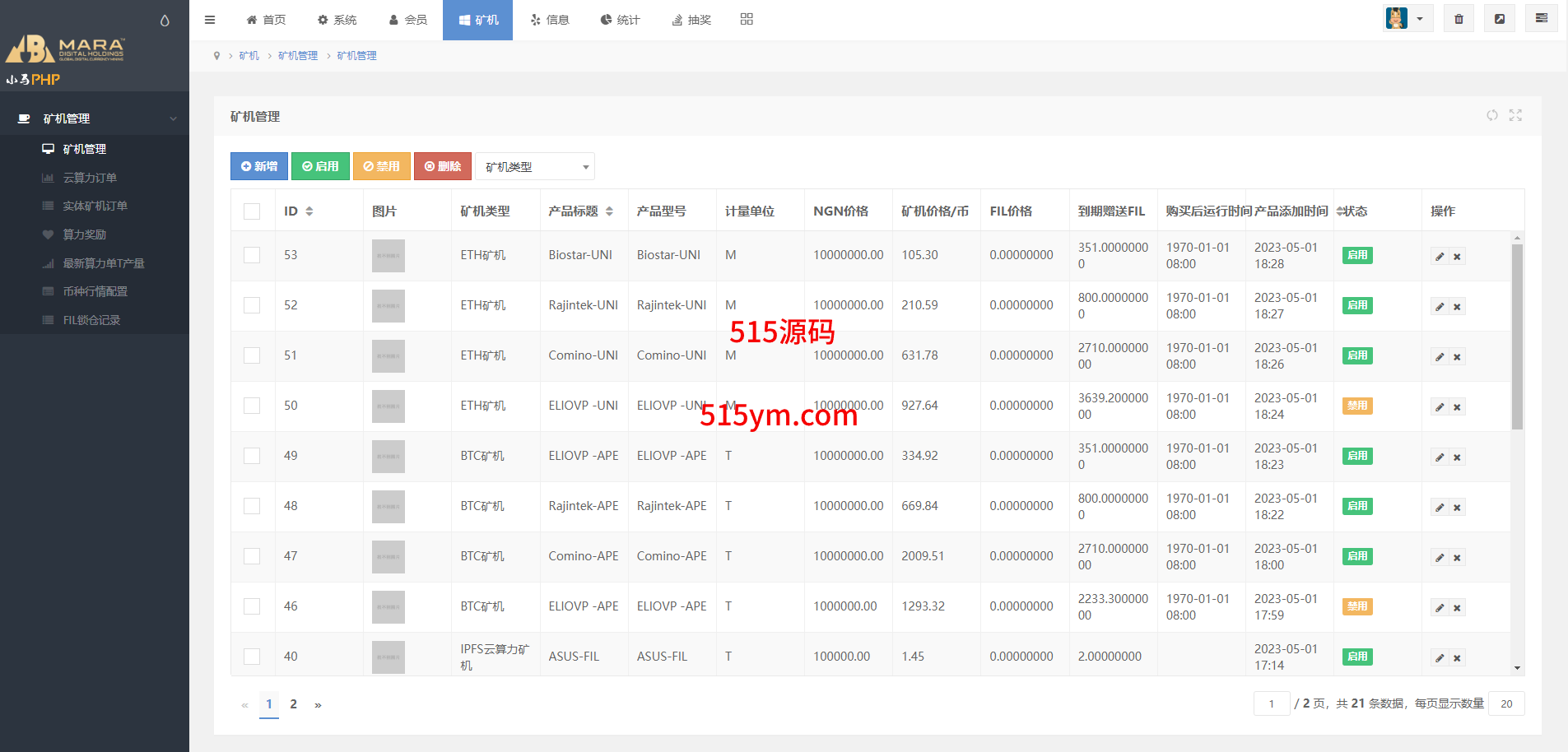1568x752 pixels.
Task: Click the table's vertical scrollbar
Action: point(1517,337)
